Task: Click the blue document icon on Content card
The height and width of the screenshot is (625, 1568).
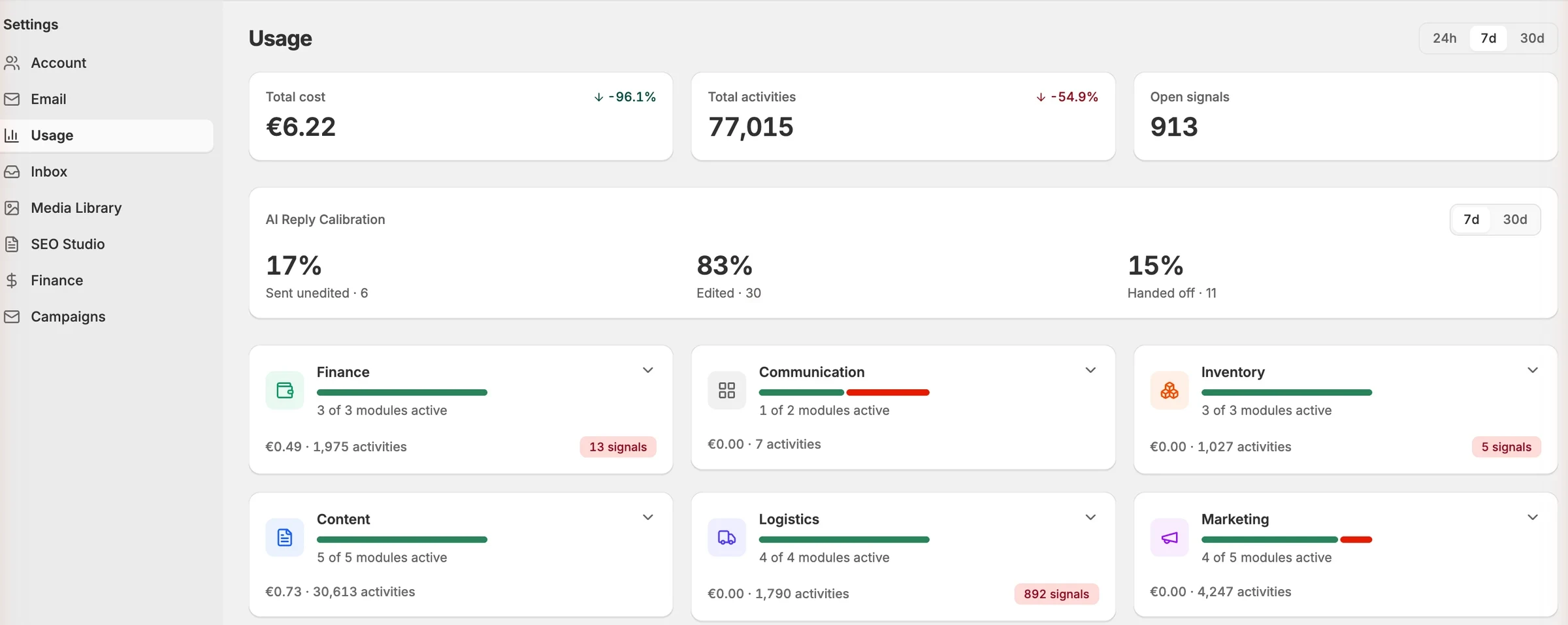Action: point(285,537)
